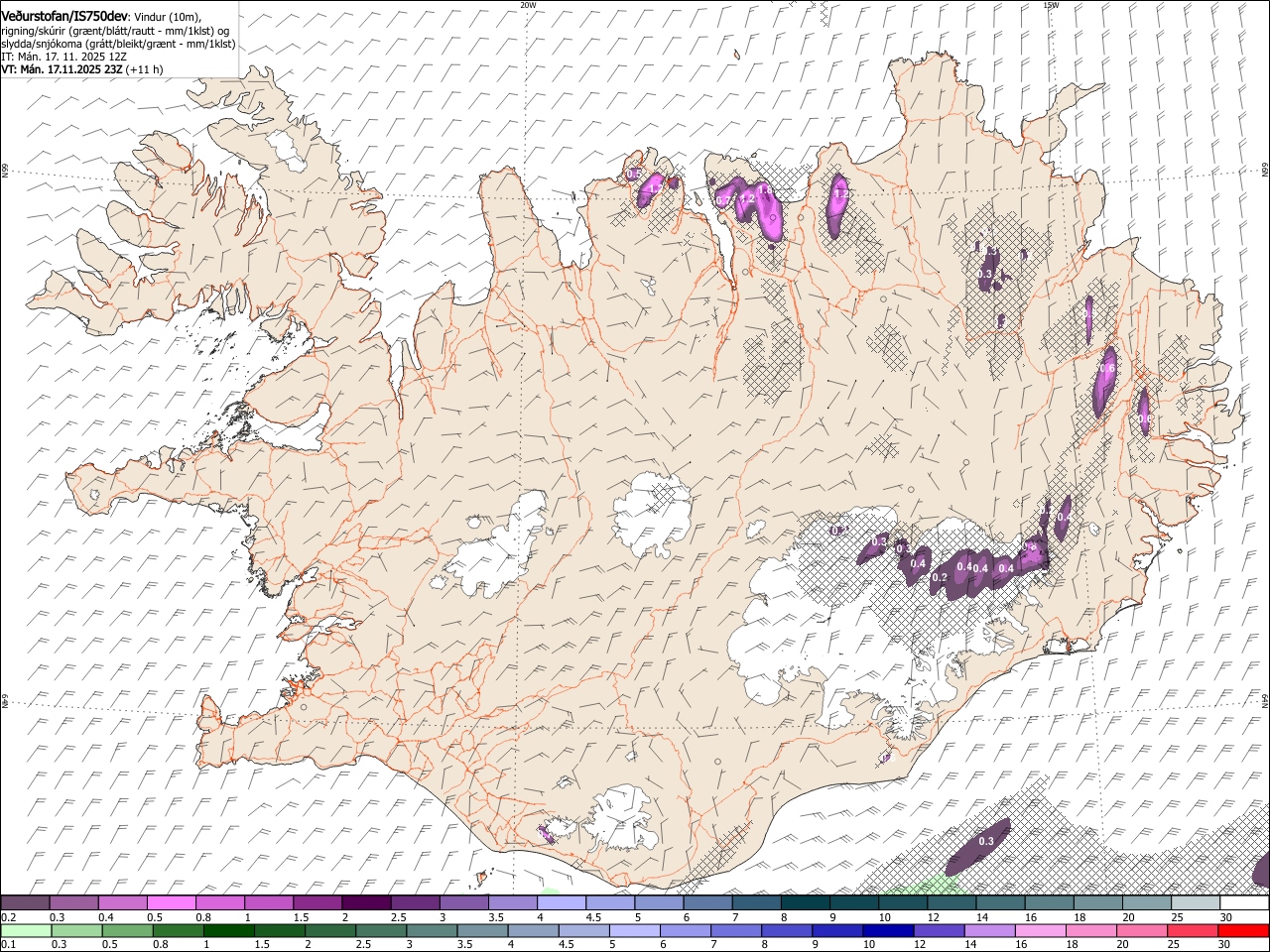The width and height of the screenshot is (1270, 952).
Task: Select the initialization time line 'IT: Mán. 17. 11. 2025 12Z'
Action: click(x=63, y=57)
